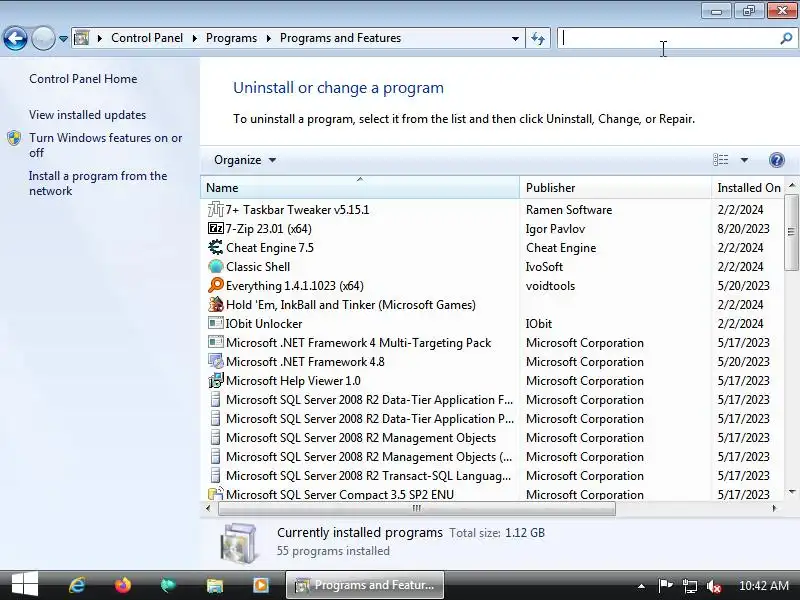Click the Programs and Features taskbar button

pos(365,585)
